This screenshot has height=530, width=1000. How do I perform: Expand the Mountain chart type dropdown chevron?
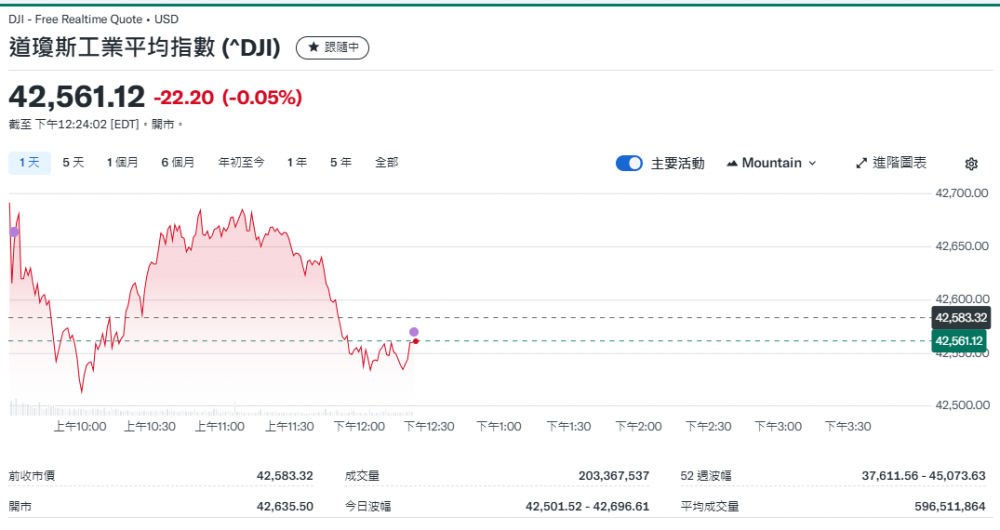tap(812, 163)
